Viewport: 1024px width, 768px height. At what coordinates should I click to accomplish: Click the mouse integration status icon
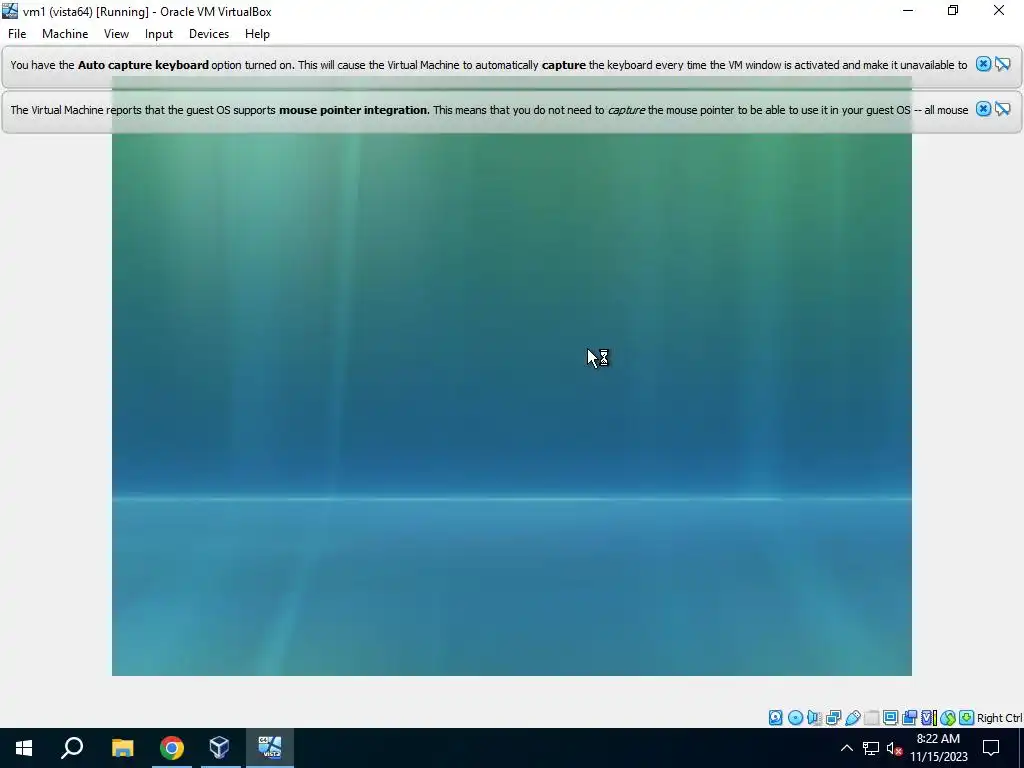948,718
